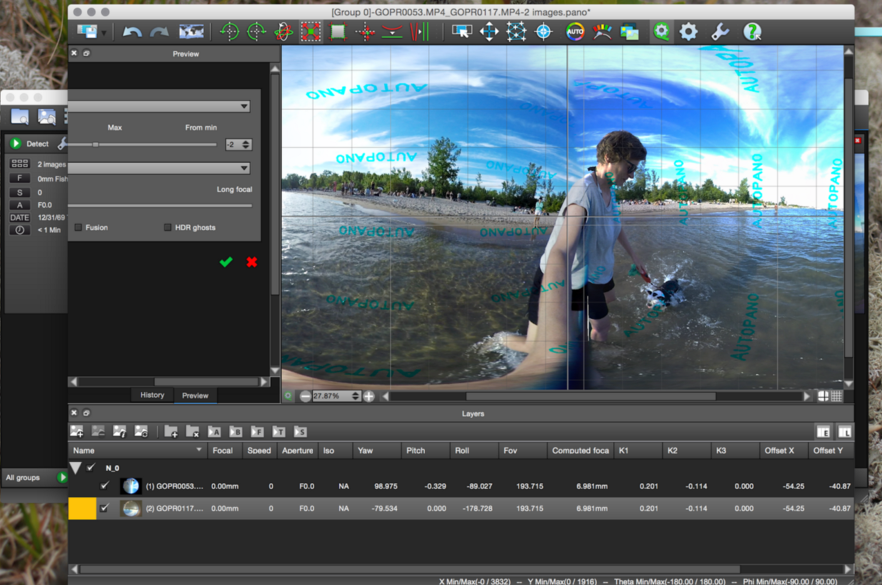Redo the last undone edit

[159, 32]
